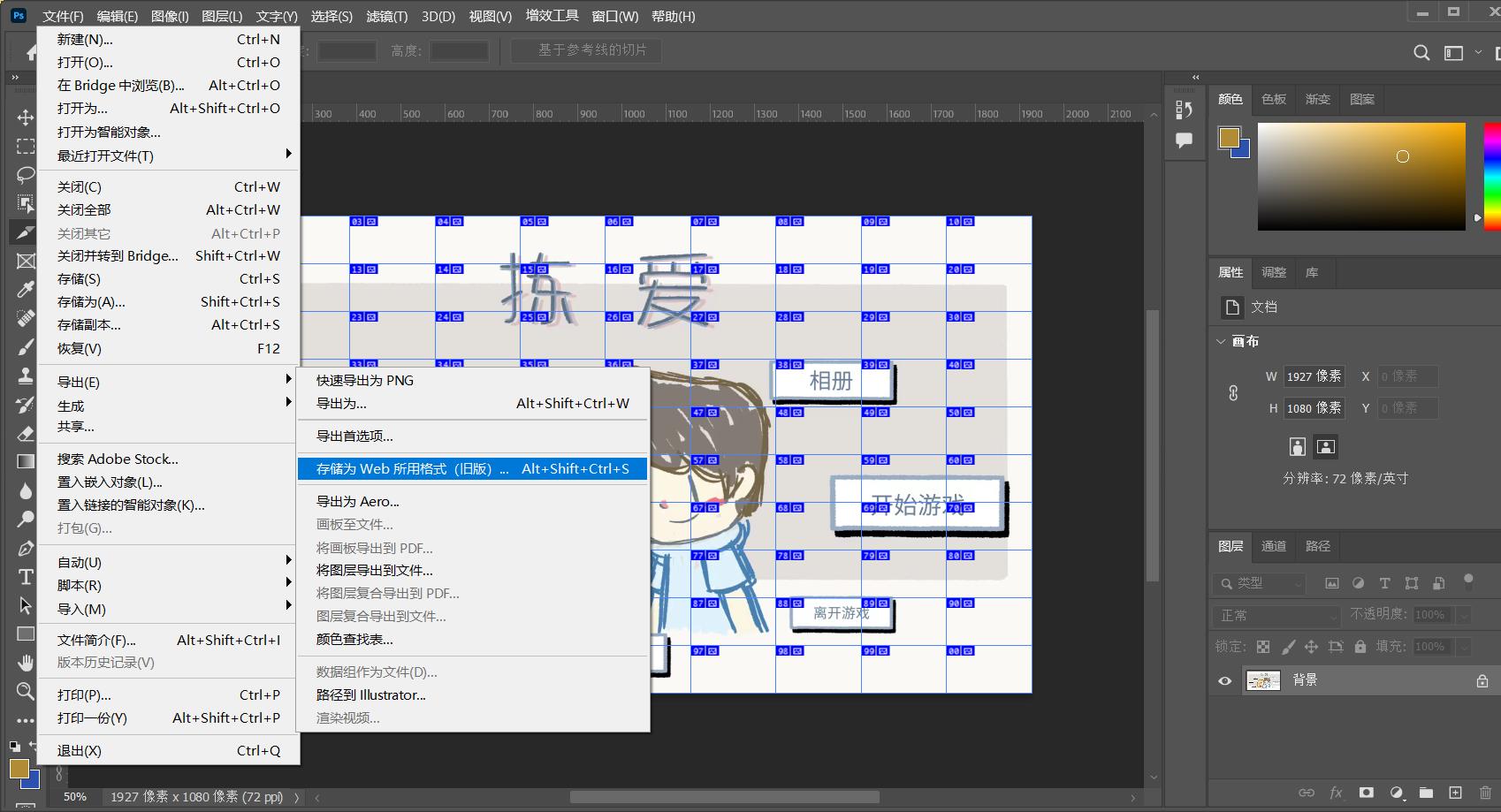This screenshot has width=1501, height=812.
Task: Select the Object Selection tool
Action: point(26,203)
